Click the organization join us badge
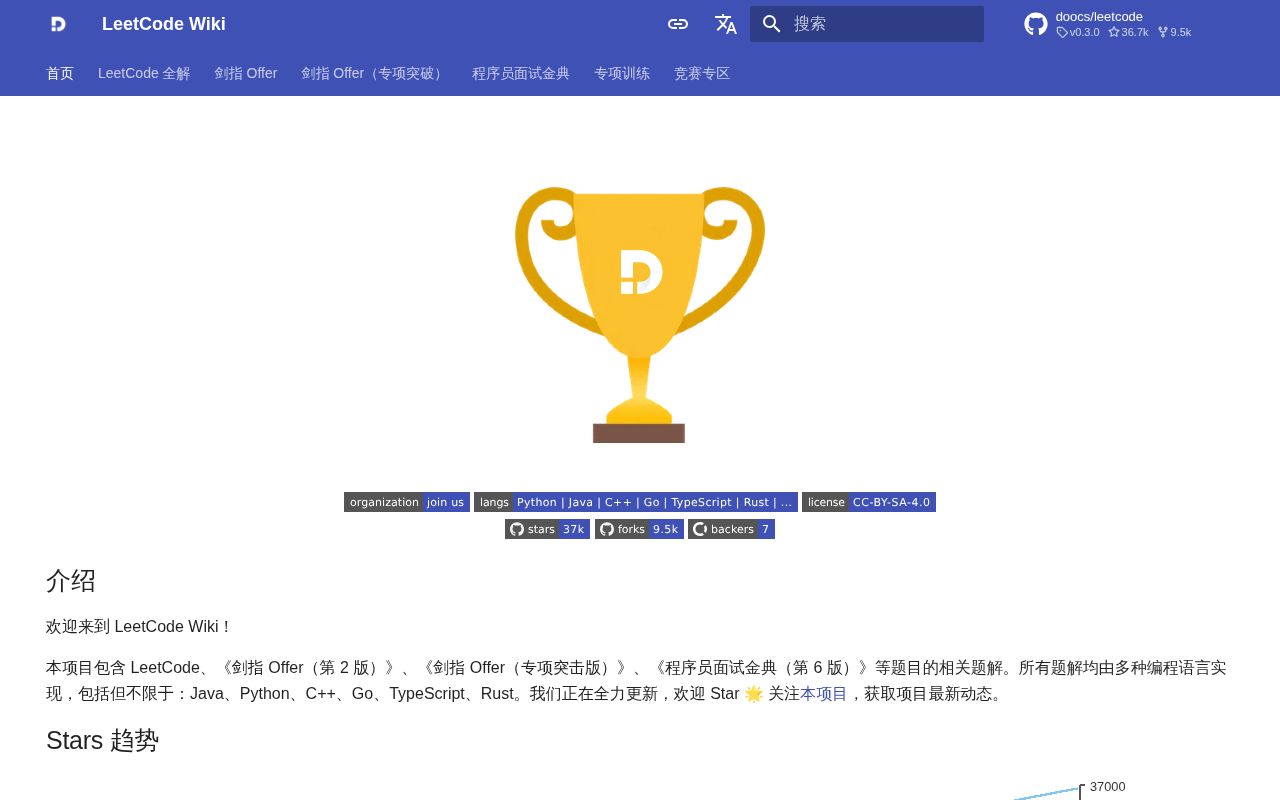The image size is (1280, 800). click(407, 502)
